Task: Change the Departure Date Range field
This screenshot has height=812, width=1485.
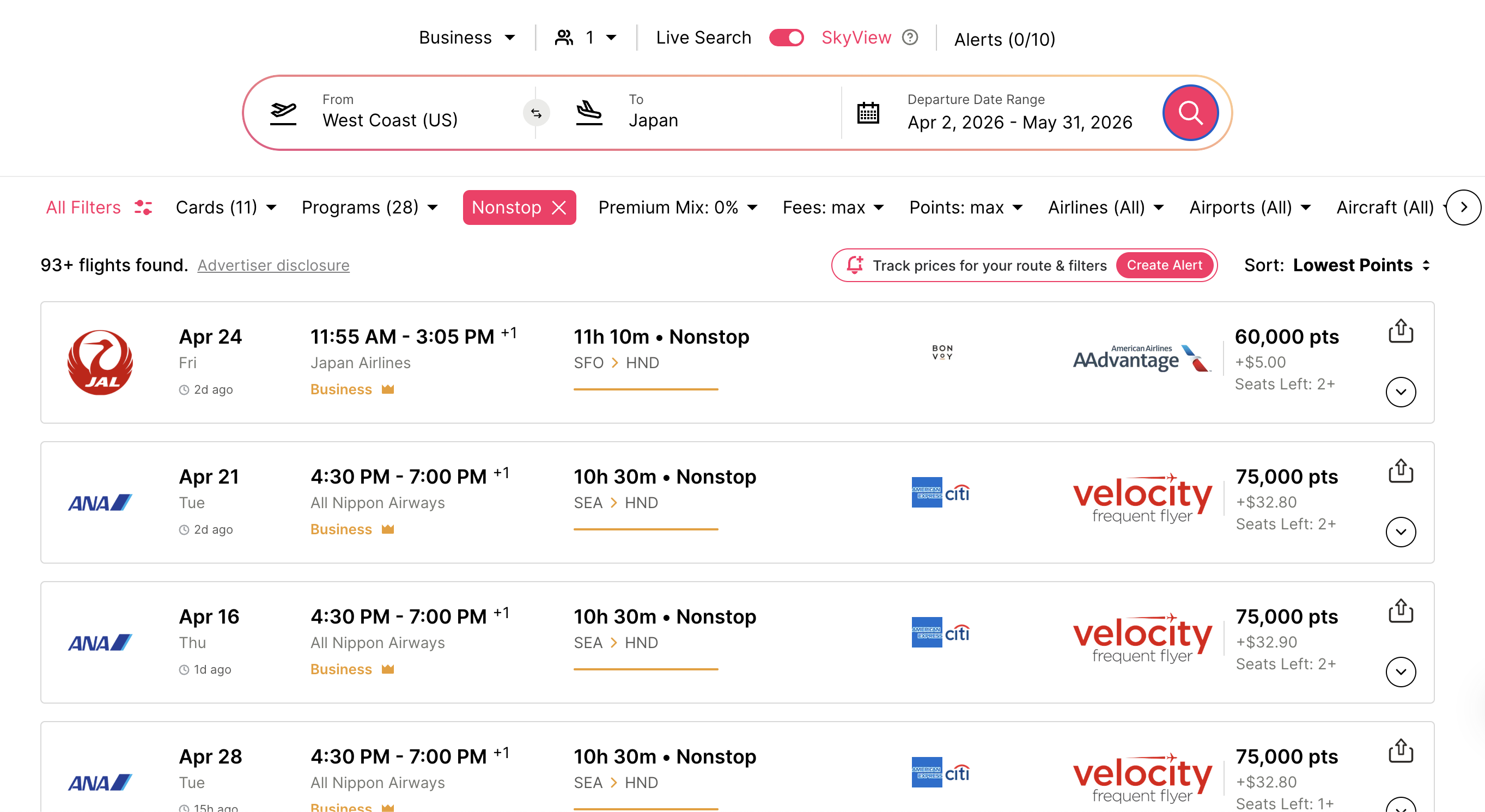Action: coord(1020,113)
